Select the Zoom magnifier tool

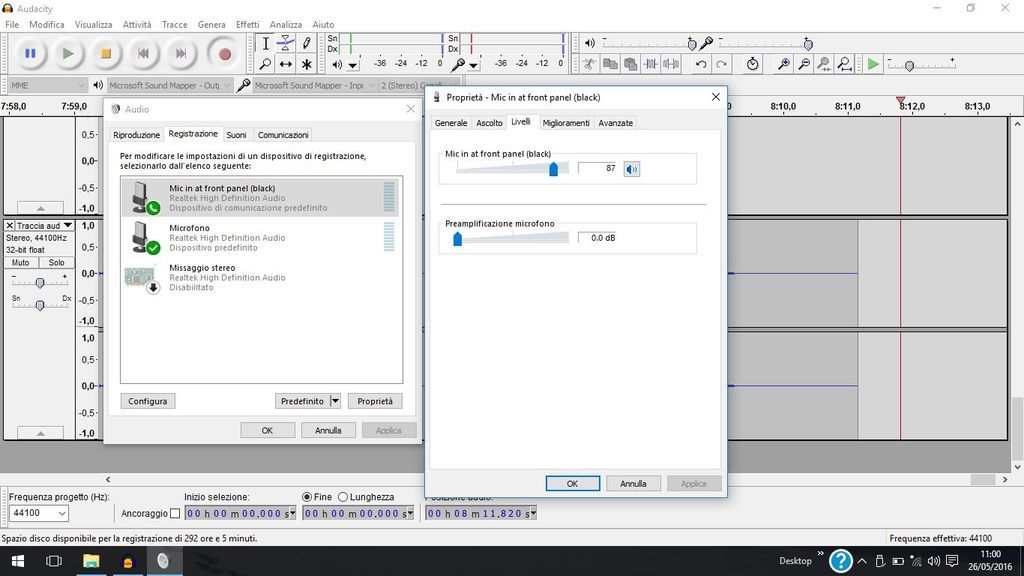coord(265,64)
